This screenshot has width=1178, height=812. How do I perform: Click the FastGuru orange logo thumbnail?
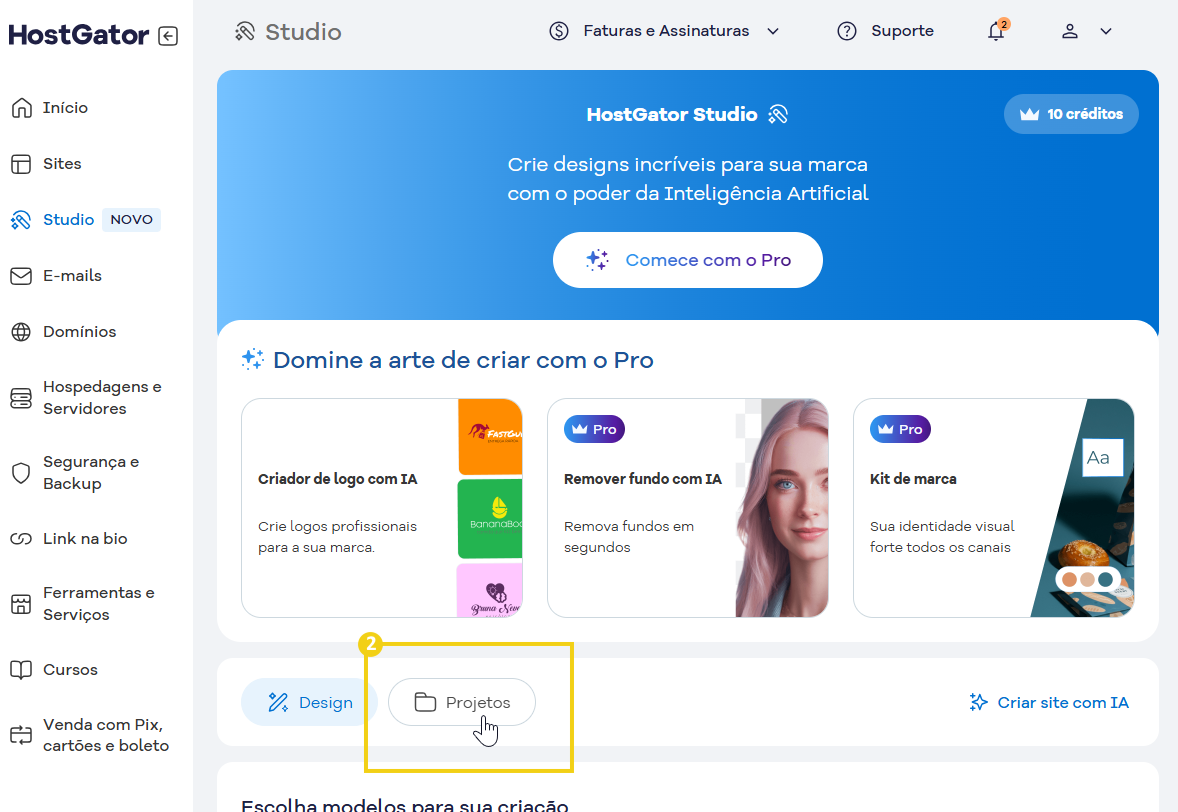point(490,436)
